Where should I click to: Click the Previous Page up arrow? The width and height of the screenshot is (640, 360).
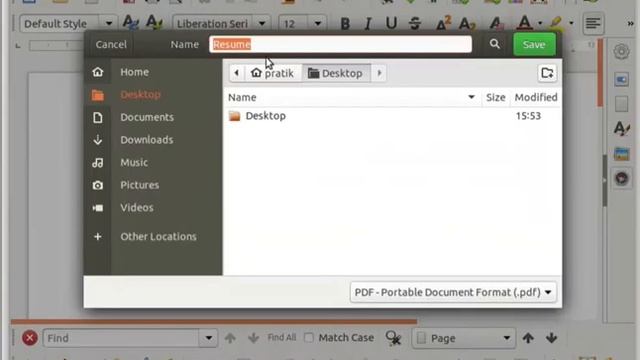(528, 338)
